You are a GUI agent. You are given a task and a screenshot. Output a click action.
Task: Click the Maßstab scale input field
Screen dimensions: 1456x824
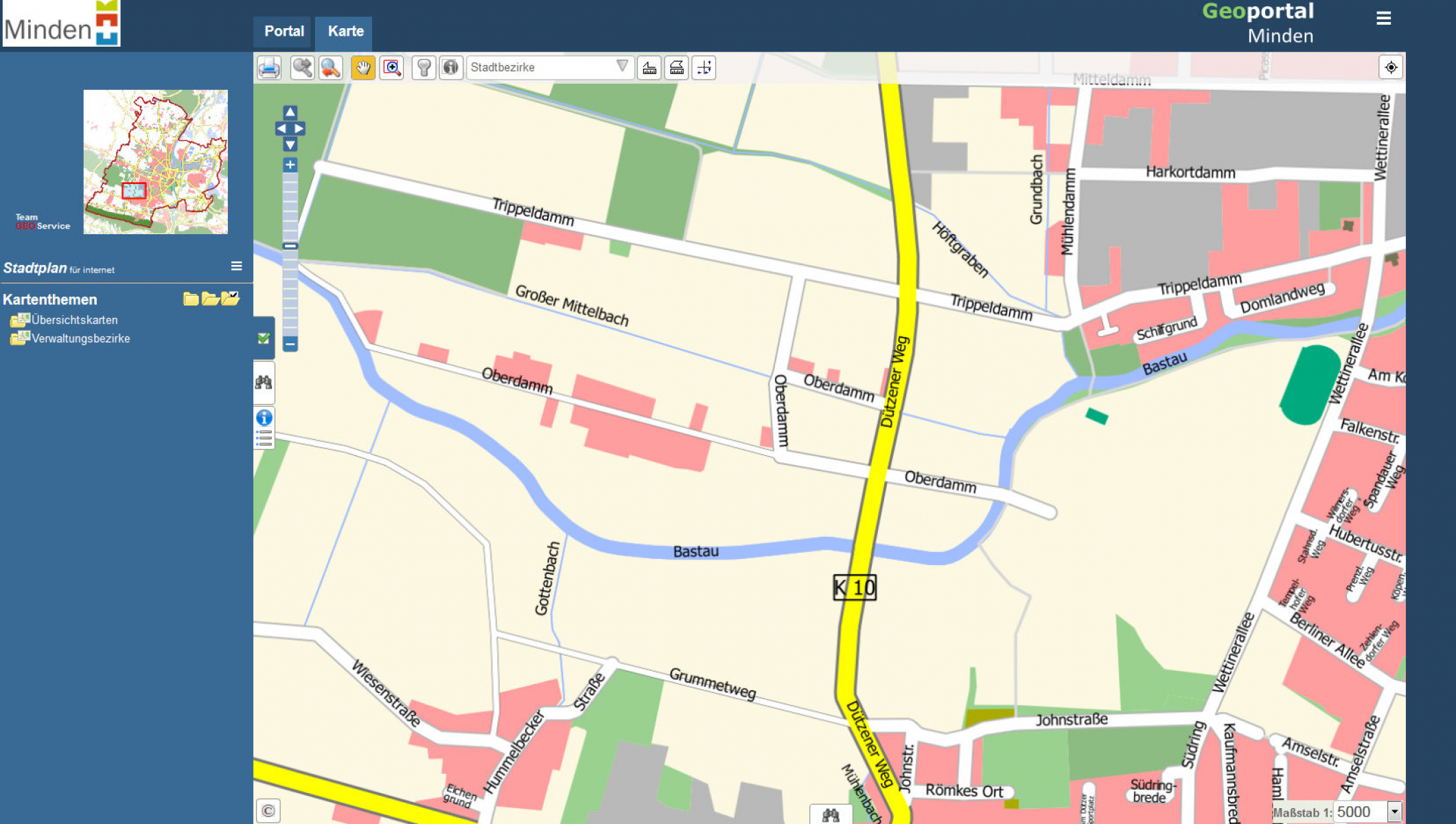pos(1360,812)
